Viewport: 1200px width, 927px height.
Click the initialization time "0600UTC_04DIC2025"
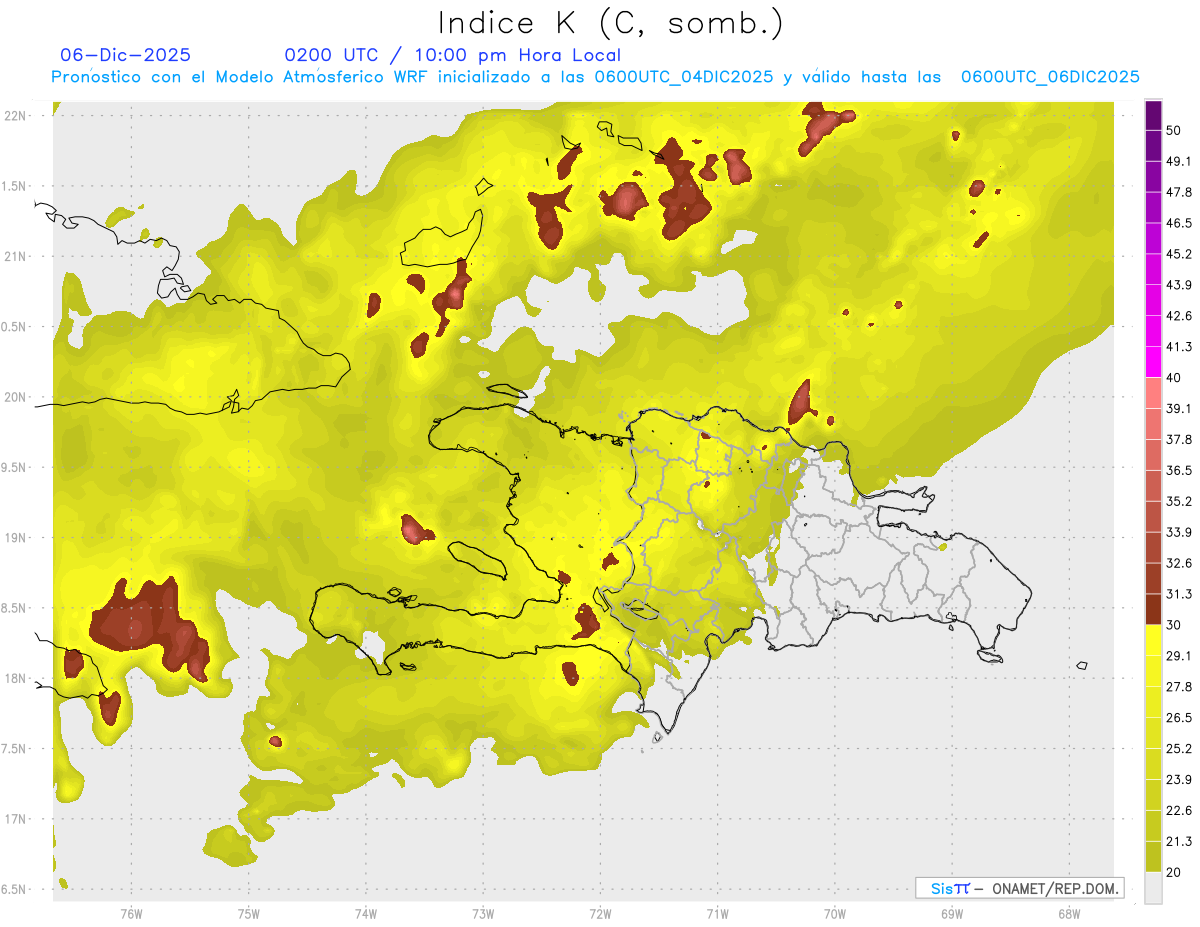684,77
